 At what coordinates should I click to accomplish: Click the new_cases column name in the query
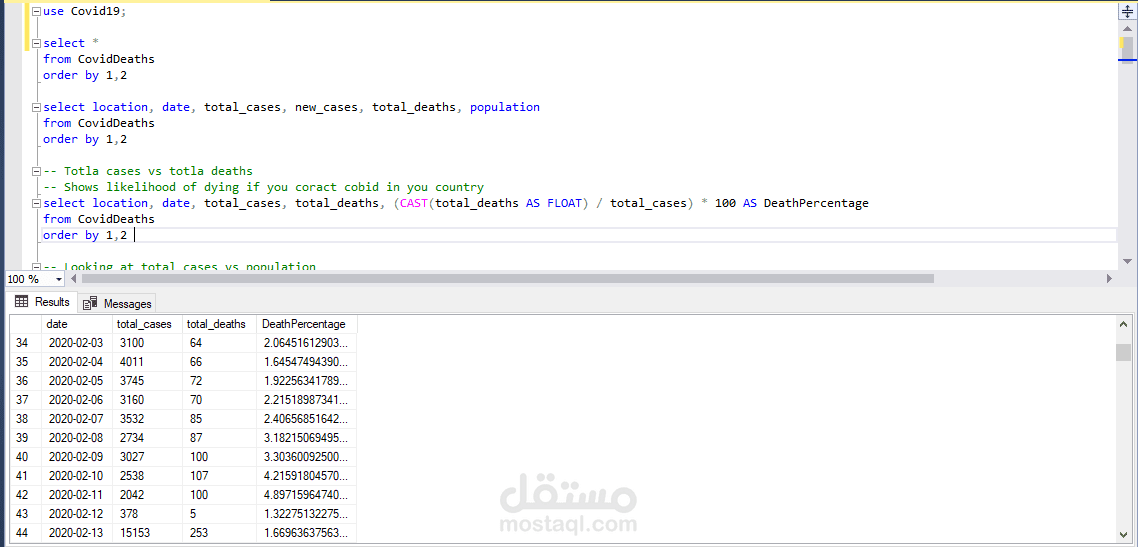[x=326, y=107]
